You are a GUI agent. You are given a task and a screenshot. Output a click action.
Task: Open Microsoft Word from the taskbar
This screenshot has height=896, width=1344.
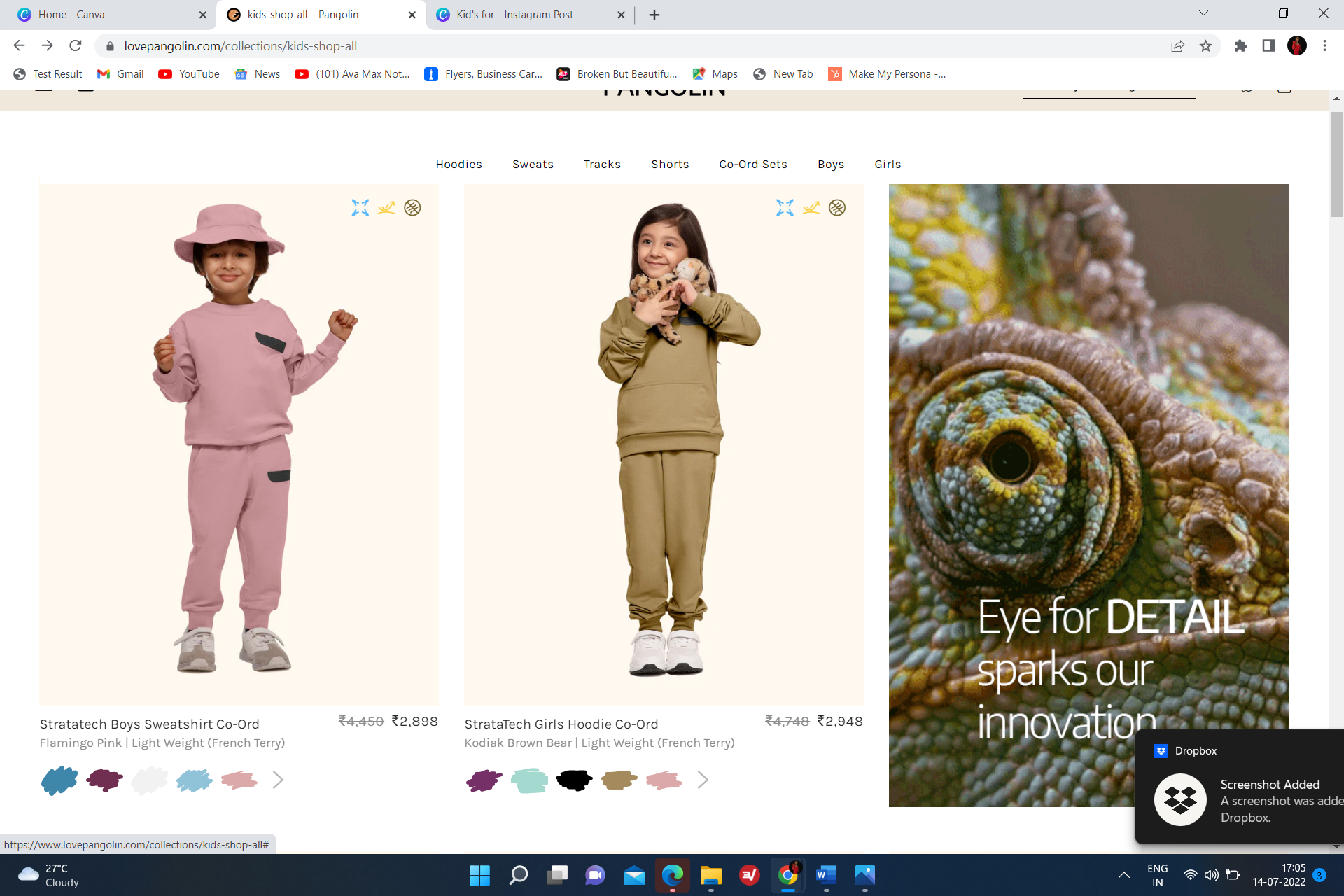pyautogui.click(x=826, y=875)
